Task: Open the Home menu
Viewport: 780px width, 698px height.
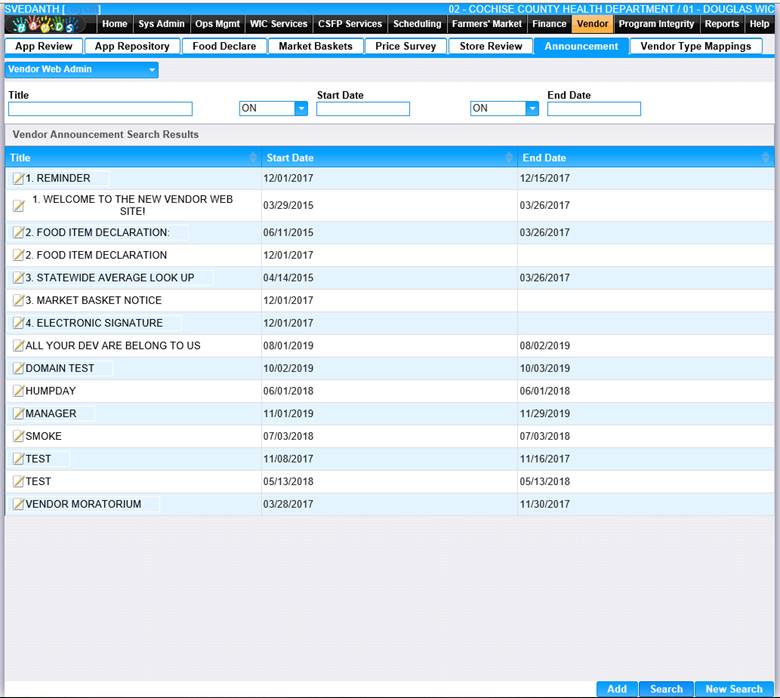Action: click(x=115, y=24)
